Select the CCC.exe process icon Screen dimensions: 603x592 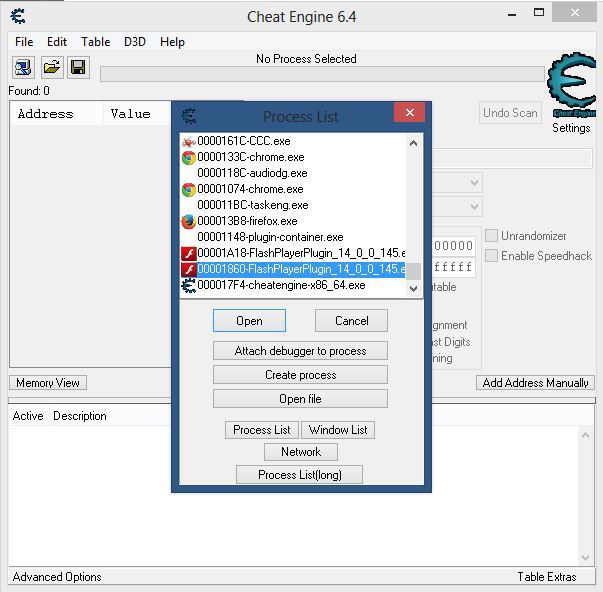point(188,142)
